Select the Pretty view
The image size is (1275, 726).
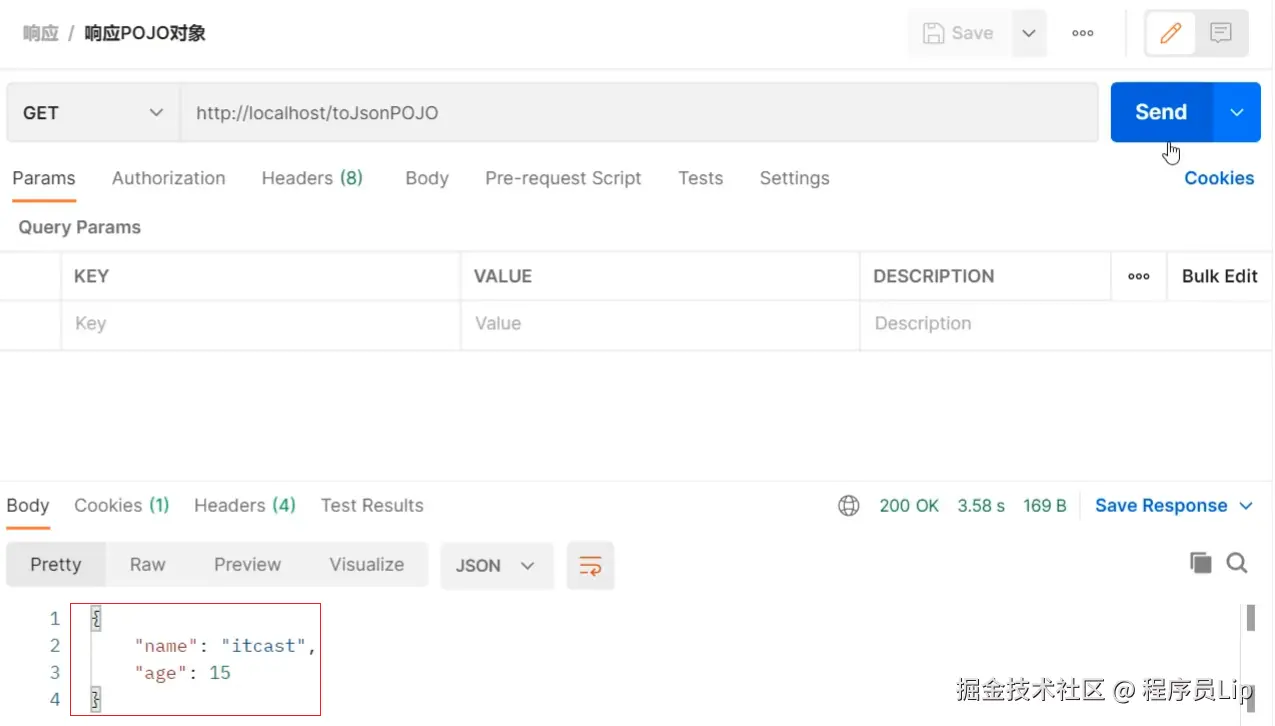(56, 565)
